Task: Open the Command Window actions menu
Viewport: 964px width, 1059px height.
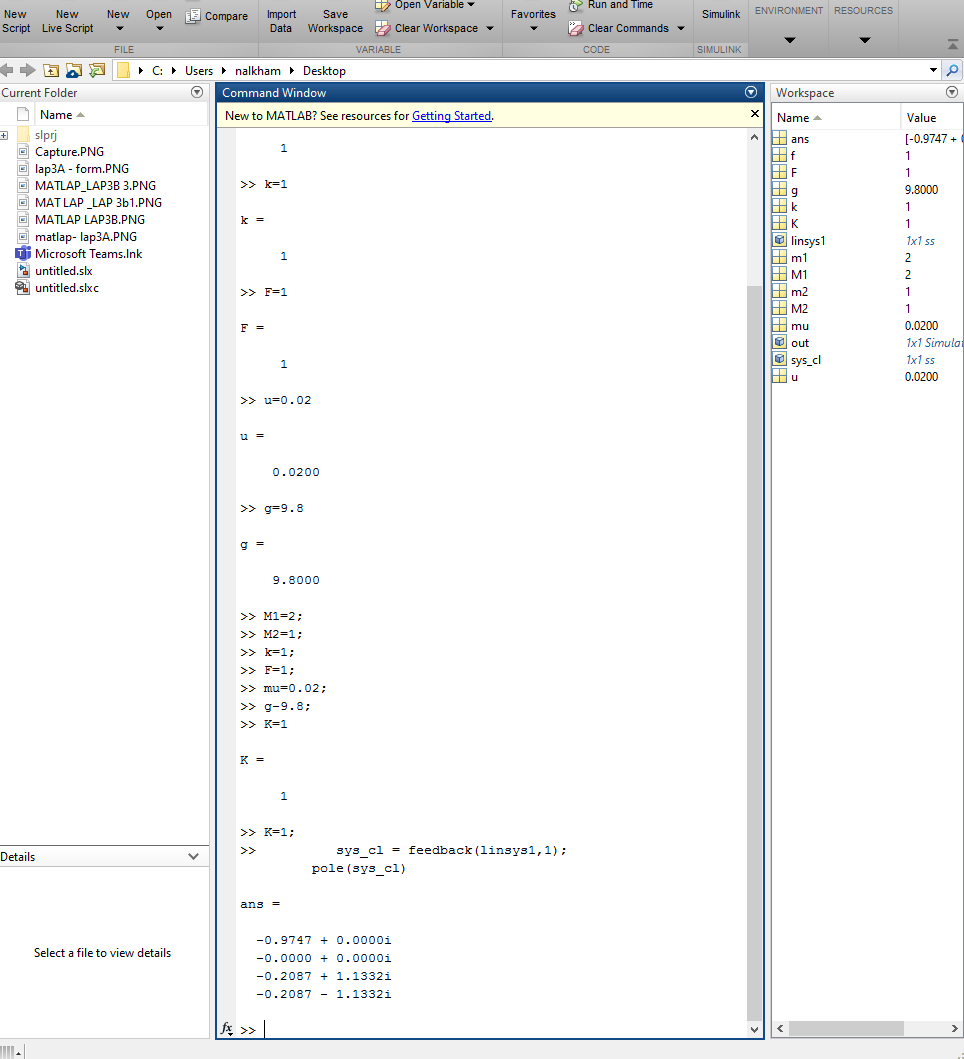Action: (751, 93)
